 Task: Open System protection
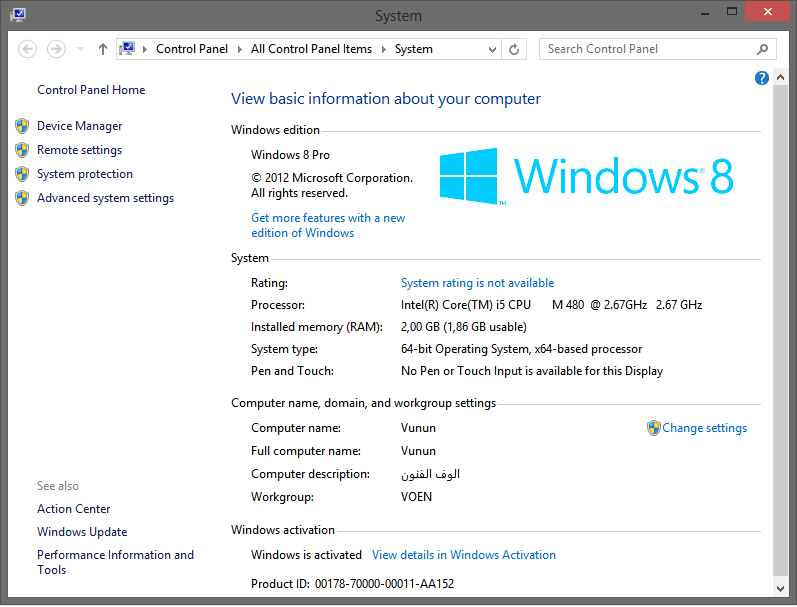(85, 174)
